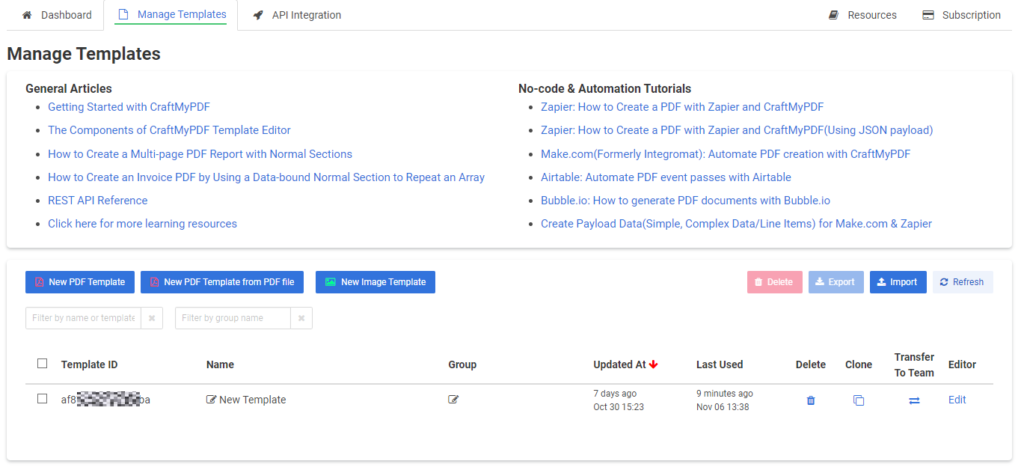The image size is (1024, 470).
Task: Click New PDF Template from PDF file
Action: [x=222, y=282]
